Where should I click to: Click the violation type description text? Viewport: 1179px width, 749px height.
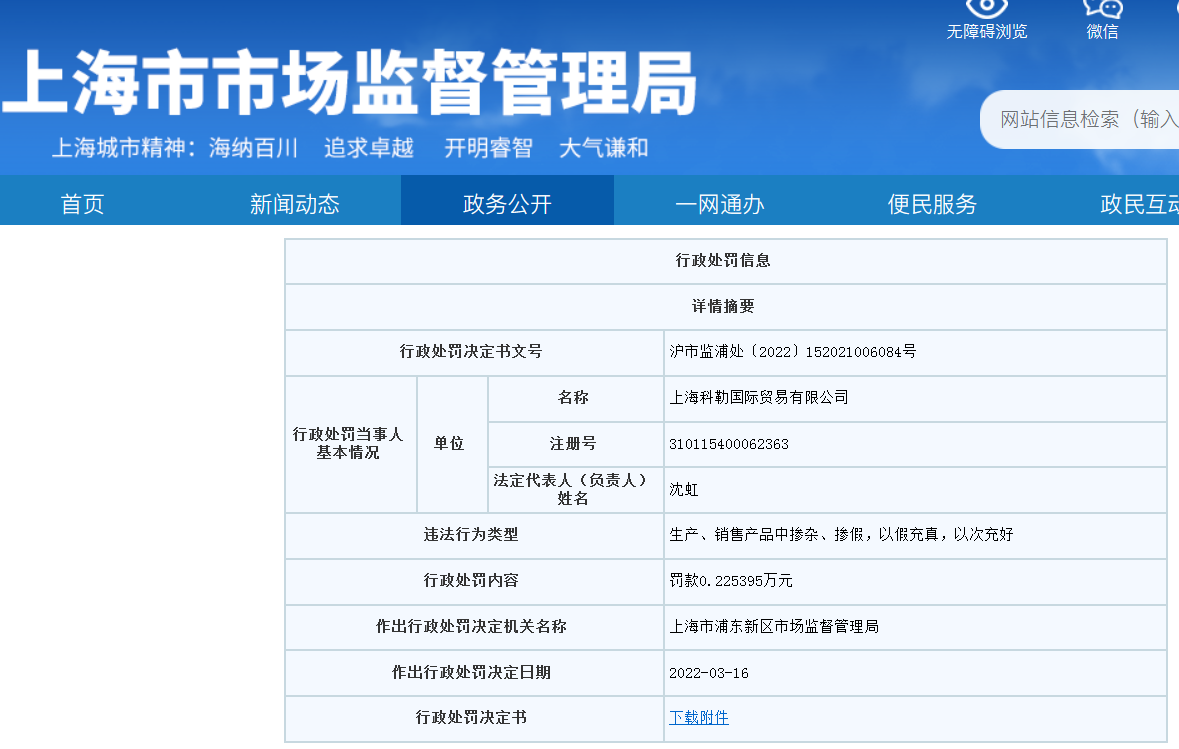point(840,535)
